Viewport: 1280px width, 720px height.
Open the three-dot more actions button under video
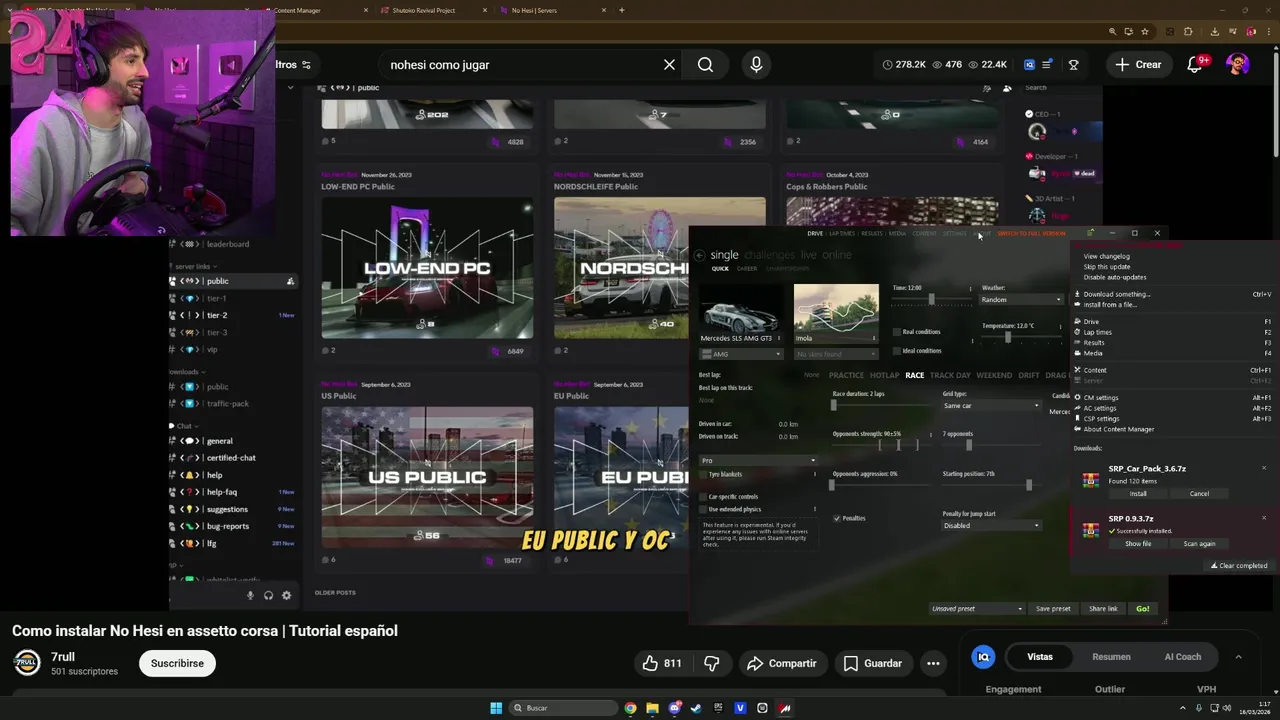[933, 663]
